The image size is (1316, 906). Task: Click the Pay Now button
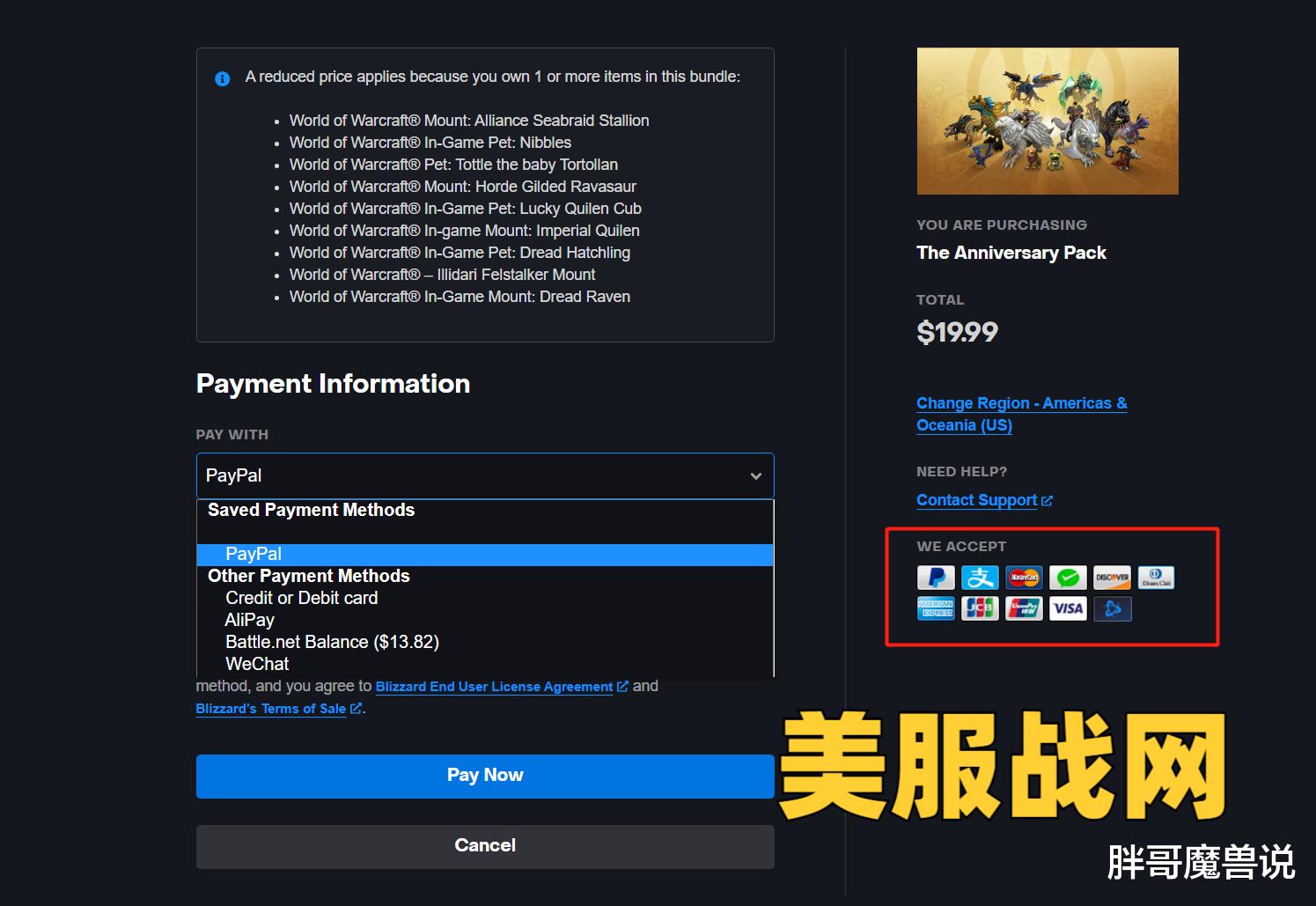pyautogui.click(x=485, y=776)
